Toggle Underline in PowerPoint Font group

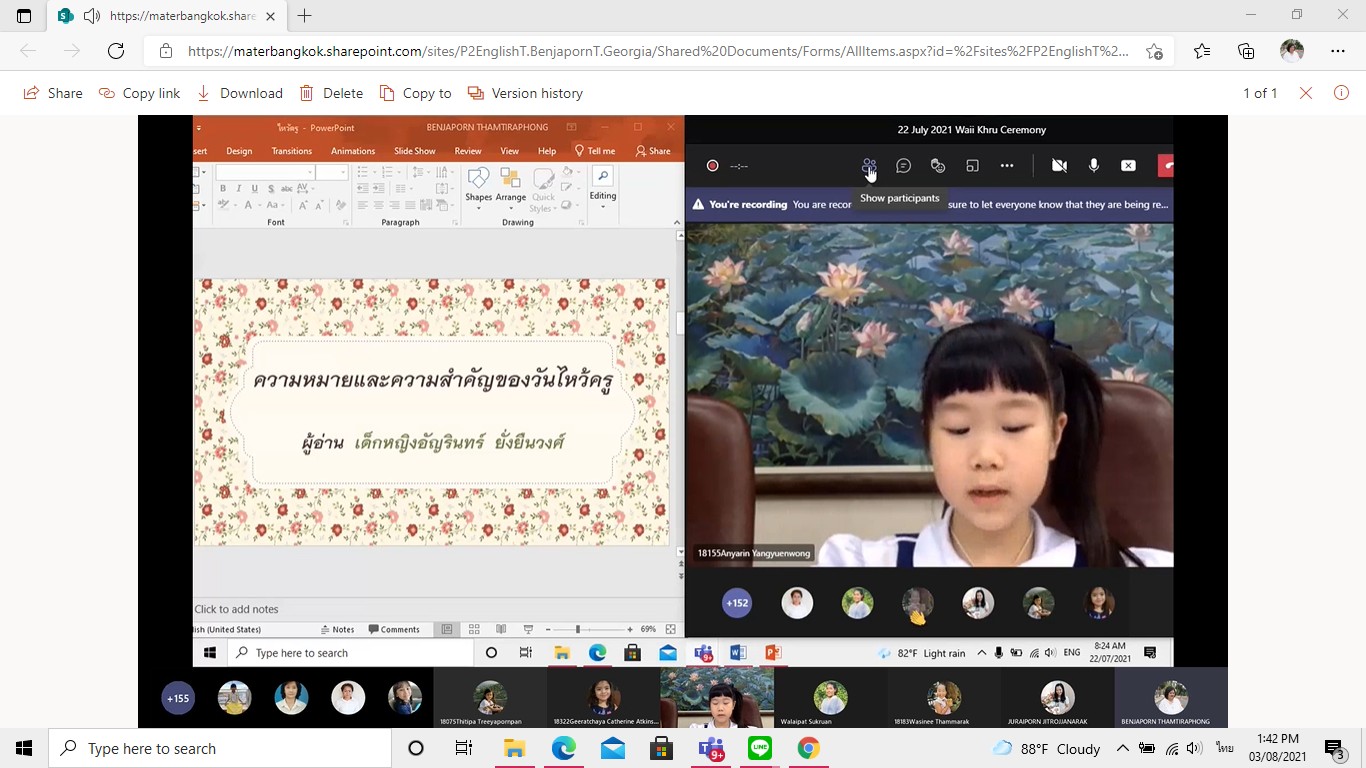[x=255, y=188]
